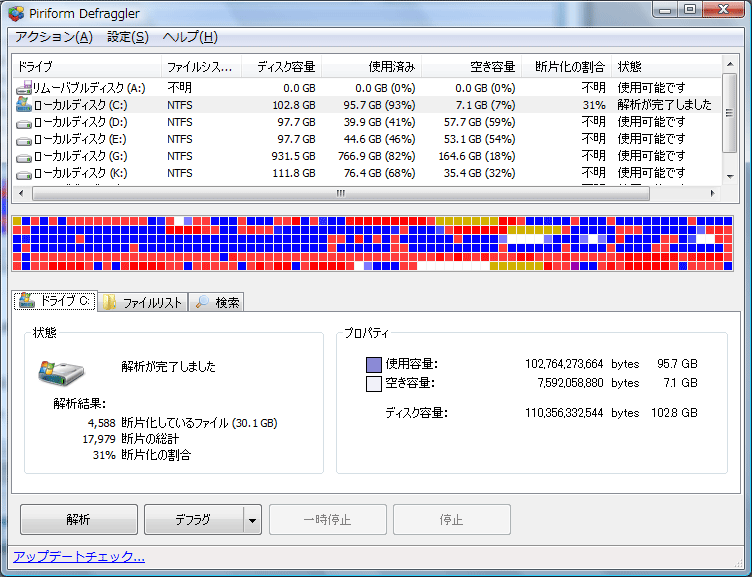752x577 pixels.
Task: Click the horizontal scrollbar left arrow
Action: pos(21,193)
